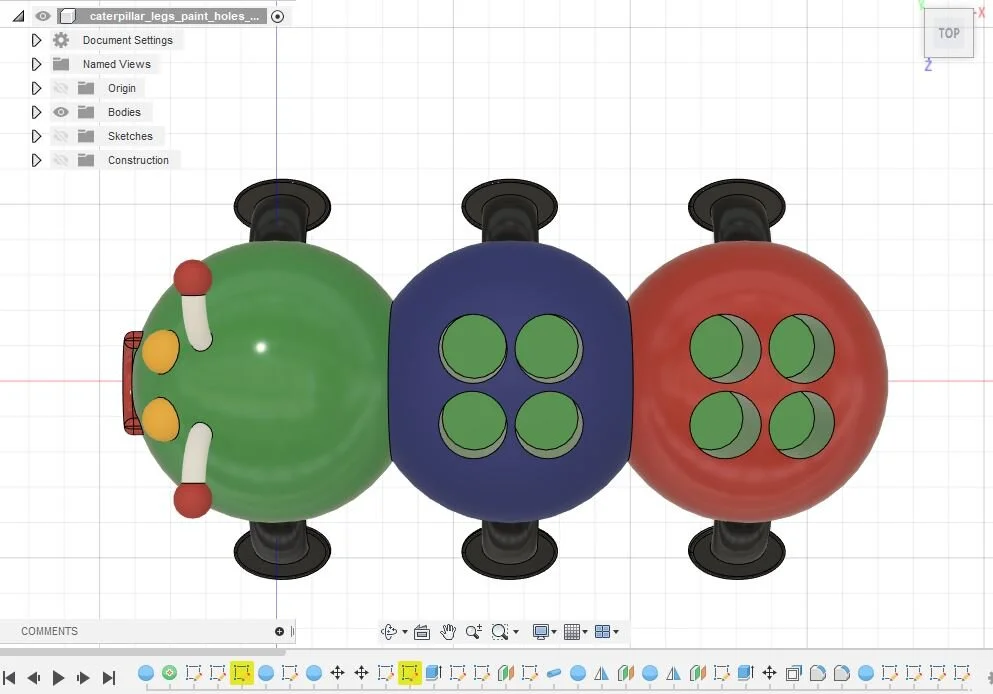Select the green form feature in timeline
The image size is (993, 694).
click(169, 672)
